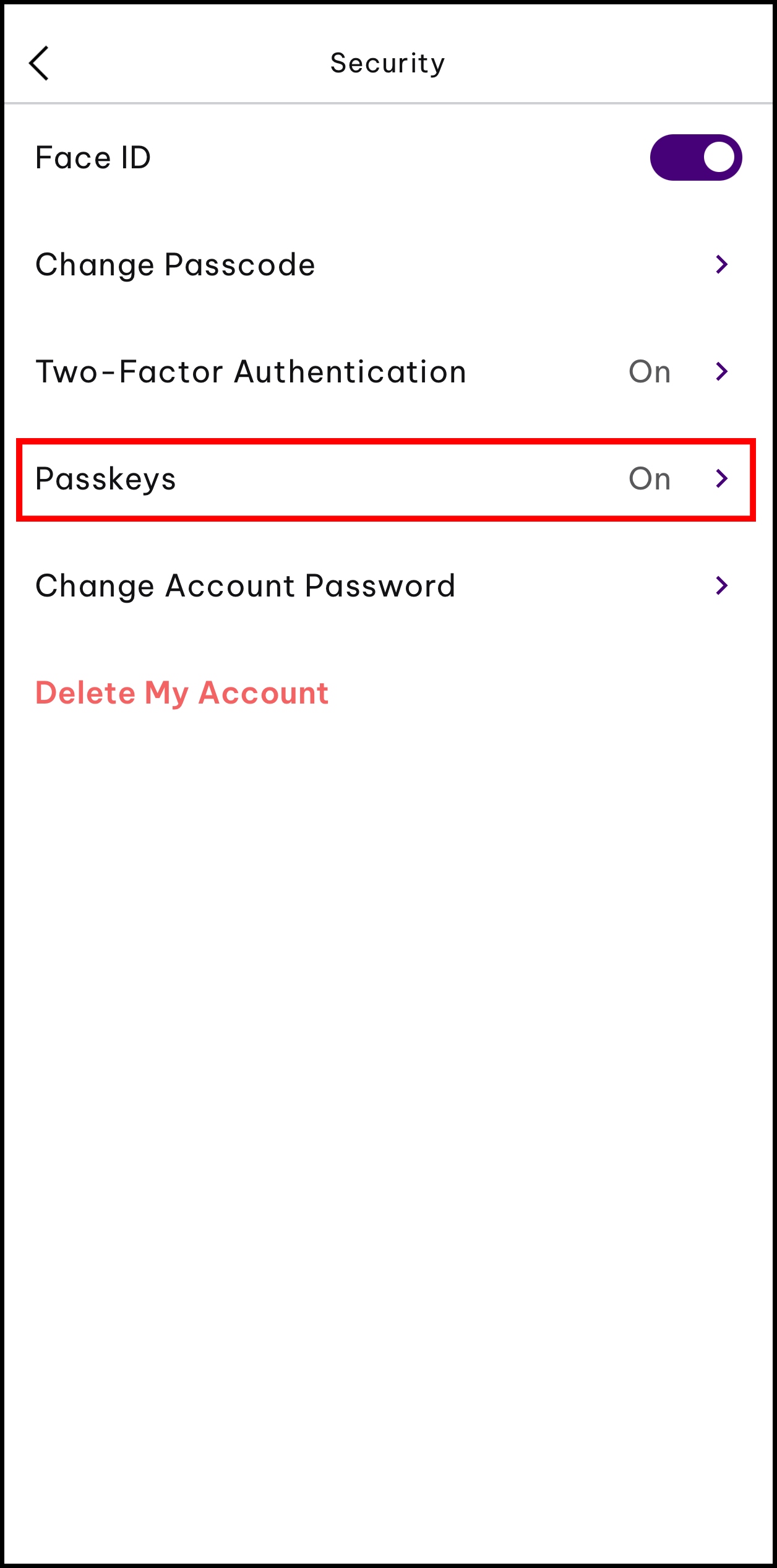
Task: Tap the On status beside Passkeys
Action: tap(650, 479)
